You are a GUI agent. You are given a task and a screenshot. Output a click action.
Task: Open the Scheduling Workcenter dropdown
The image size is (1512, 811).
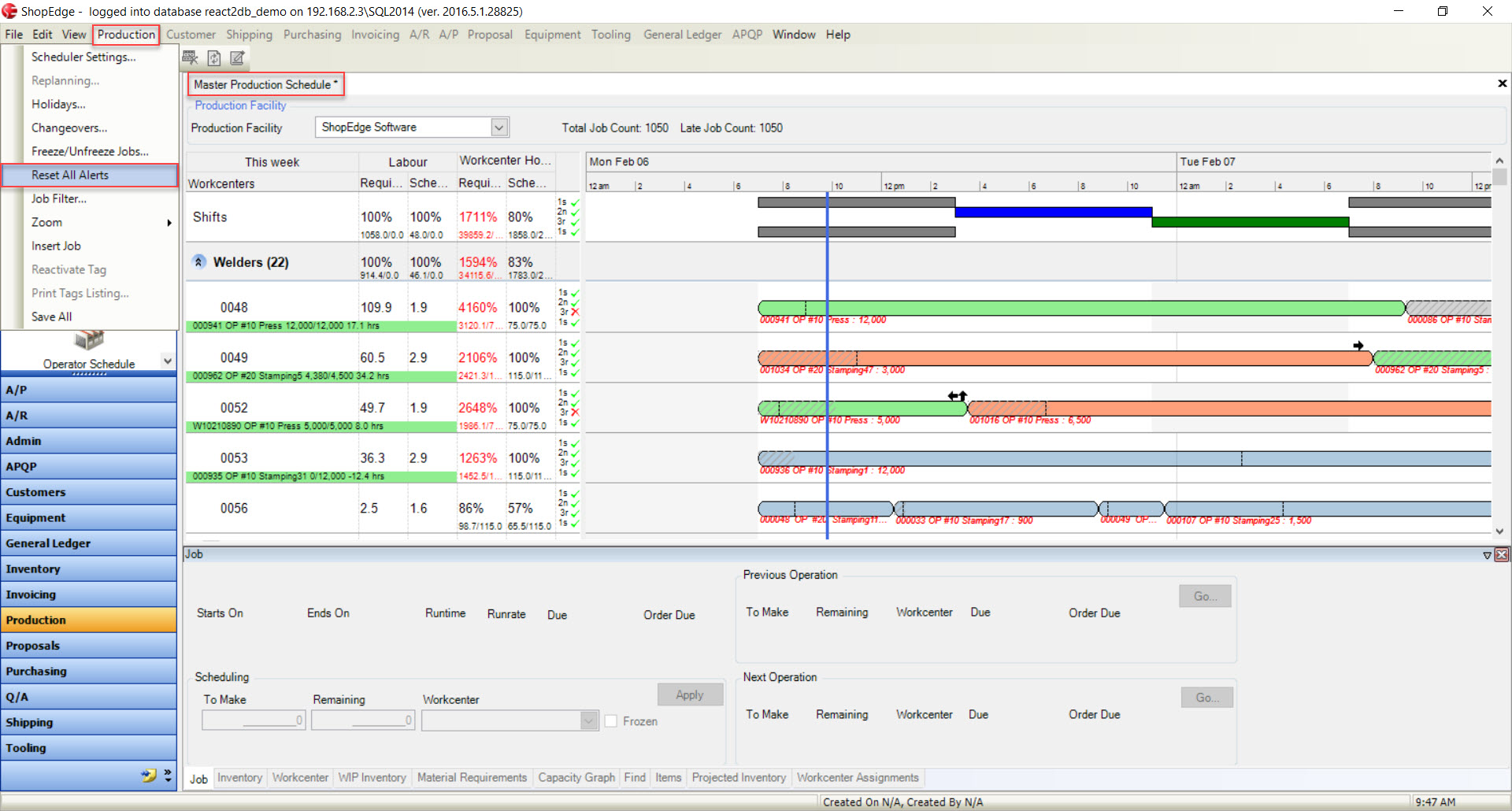tap(588, 720)
